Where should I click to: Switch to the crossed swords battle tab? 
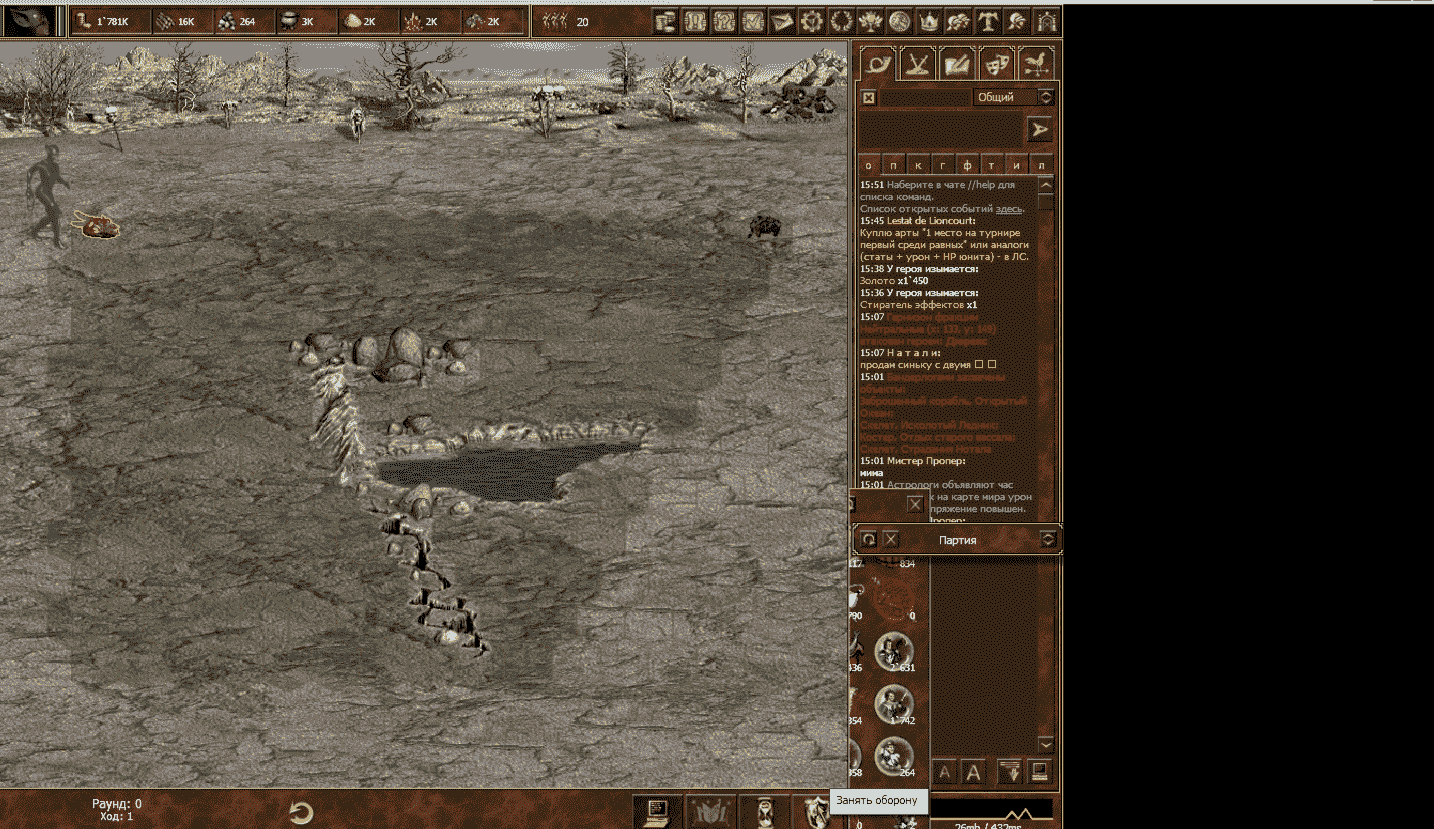click(917, 64)
